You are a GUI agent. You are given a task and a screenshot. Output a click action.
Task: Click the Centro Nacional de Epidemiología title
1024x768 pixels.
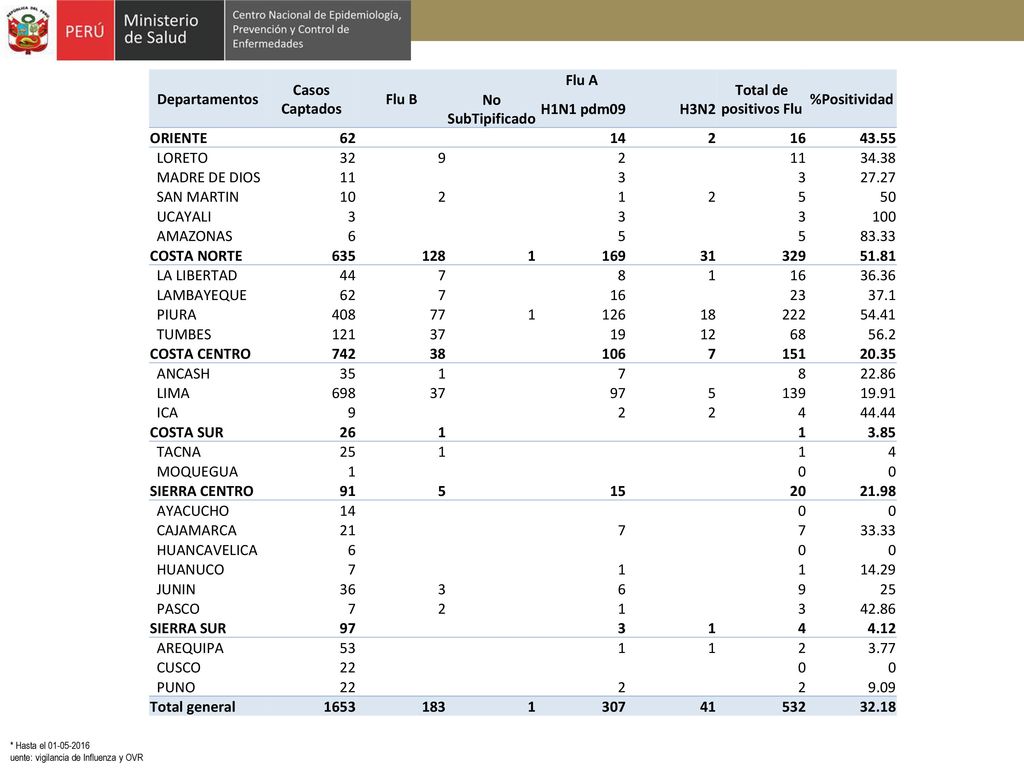[x=317, y=29]
